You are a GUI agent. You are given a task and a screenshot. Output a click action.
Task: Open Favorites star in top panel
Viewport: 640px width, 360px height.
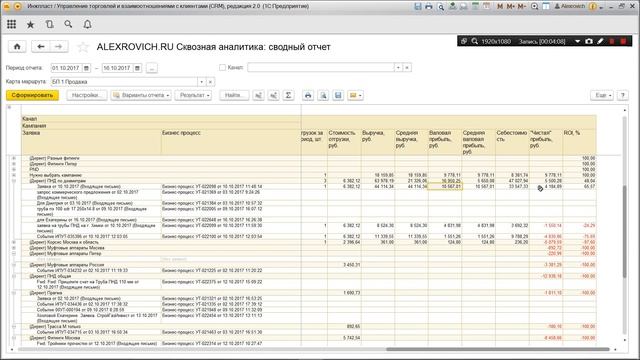[31, 24]
